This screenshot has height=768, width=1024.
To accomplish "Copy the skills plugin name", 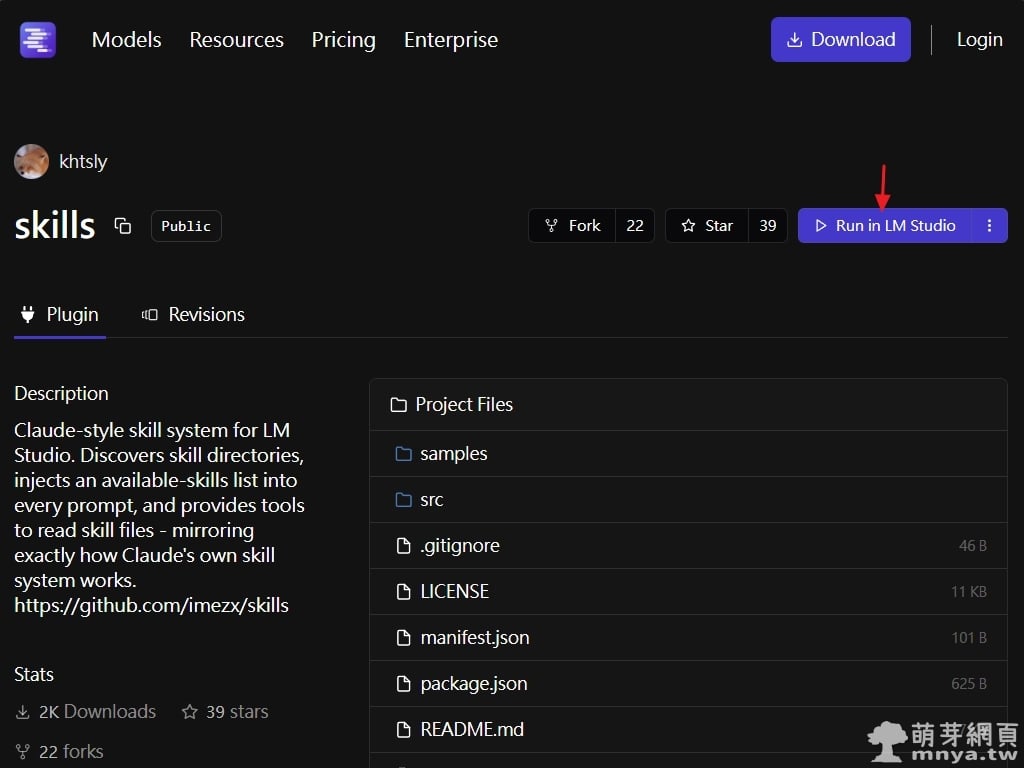I will [x=123, y=226].
